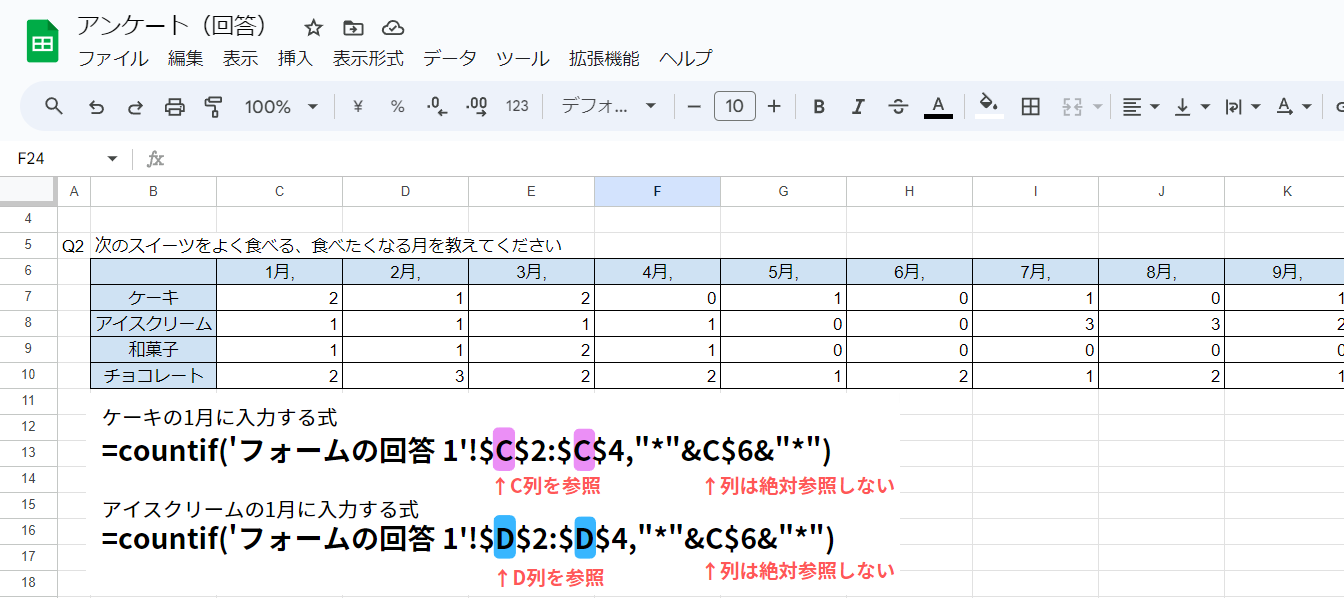The width and height of the screenshot is (1344, 598).
Task: Open the 表示形式 menu
Action: 368,58
